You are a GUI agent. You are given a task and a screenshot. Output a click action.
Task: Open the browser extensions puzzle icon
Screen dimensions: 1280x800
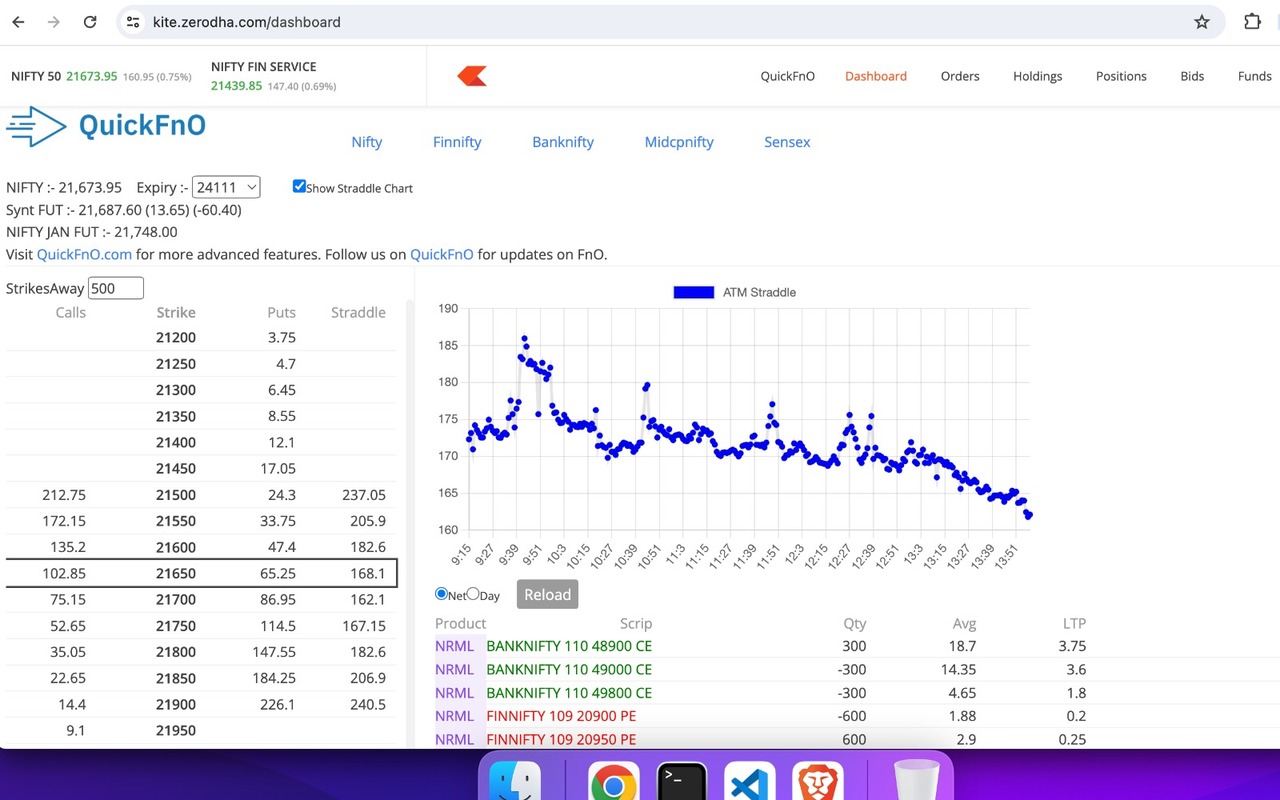tap(1252, 21)
